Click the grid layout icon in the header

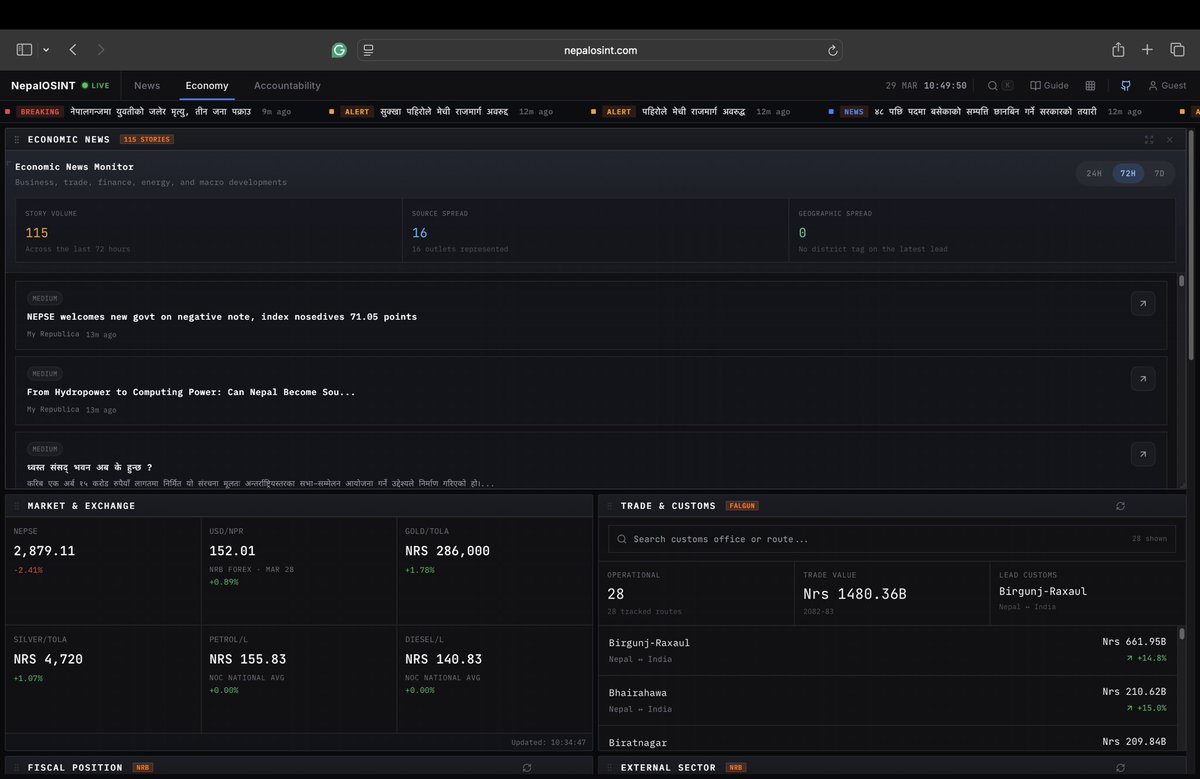click(1090, 86)
